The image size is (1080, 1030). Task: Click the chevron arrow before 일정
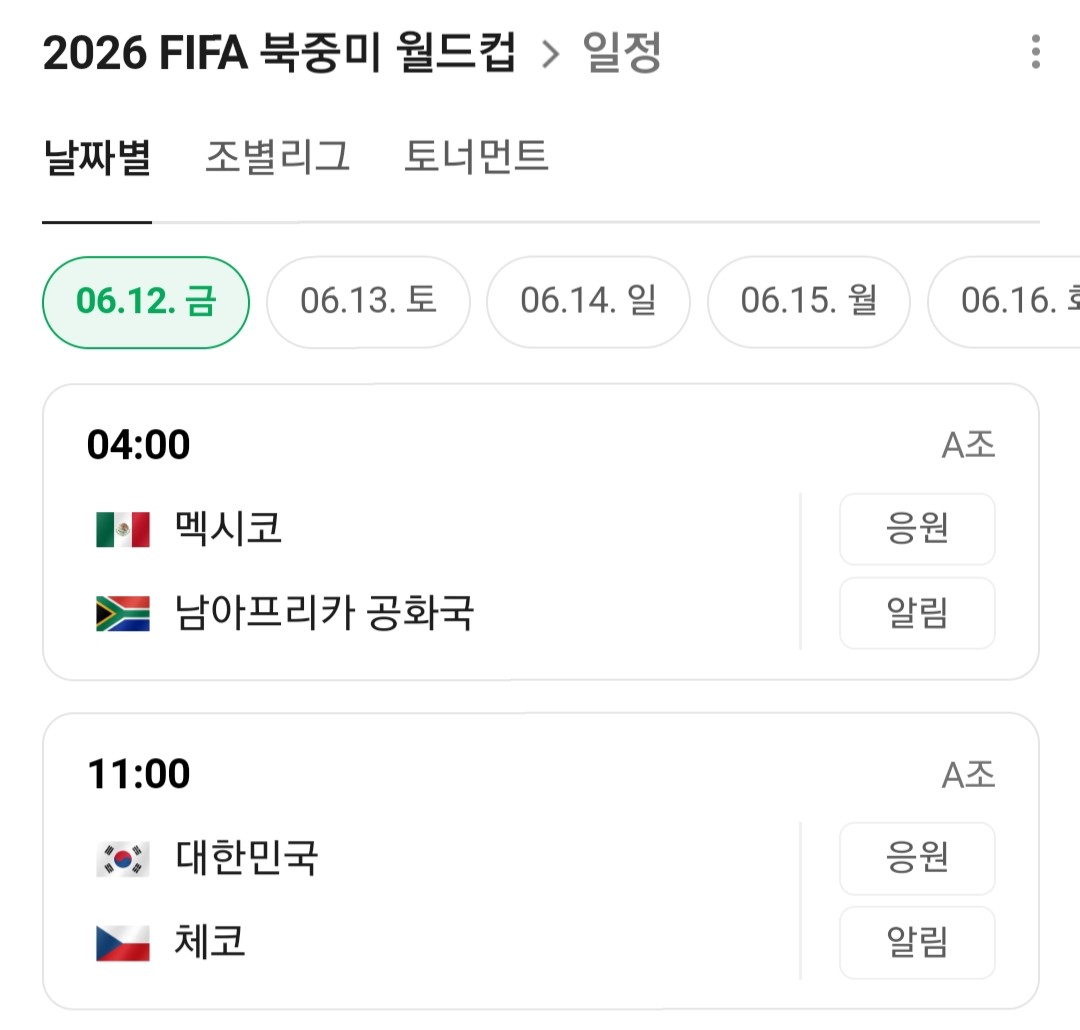[550, 54]
